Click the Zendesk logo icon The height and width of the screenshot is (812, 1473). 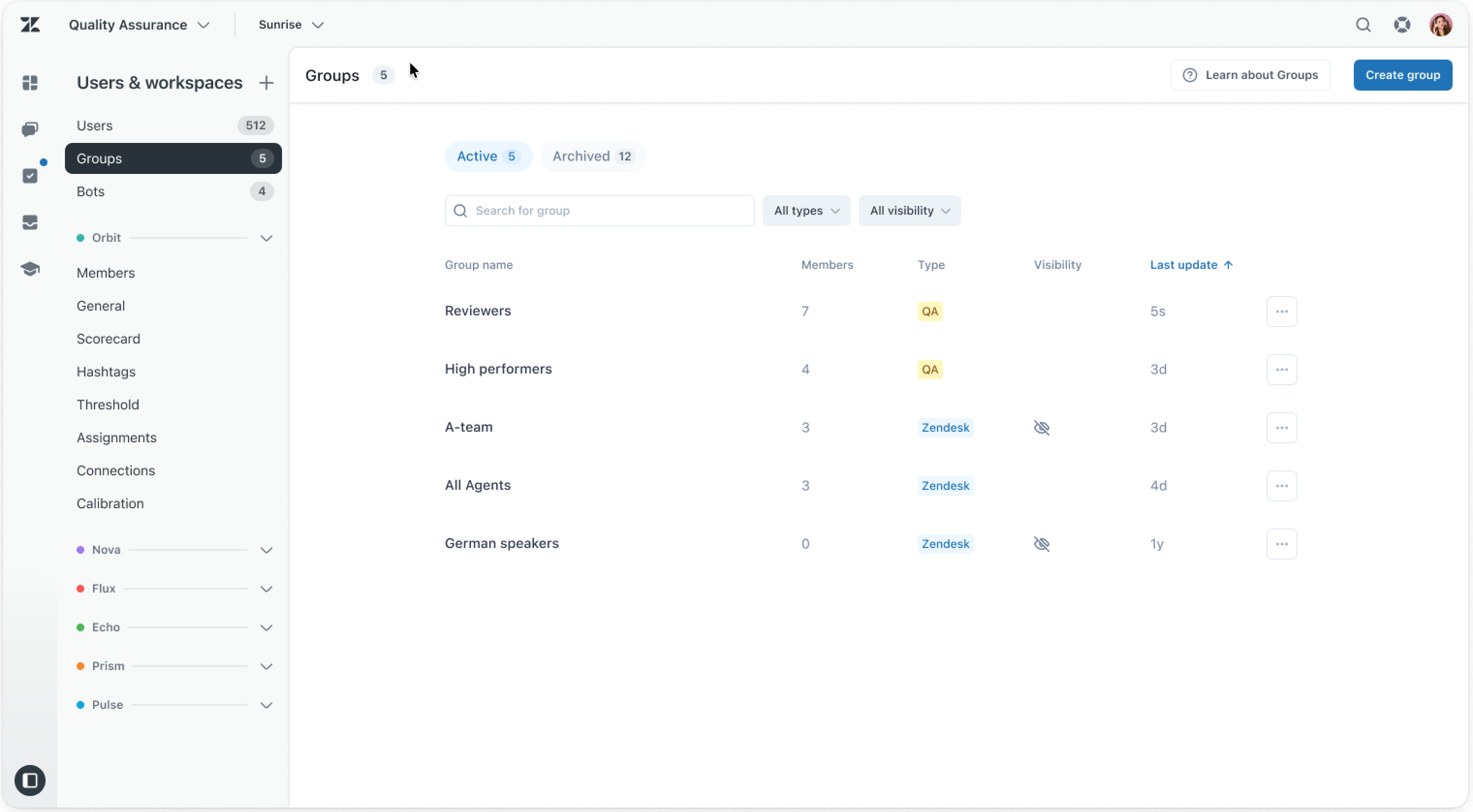(30, 25)
